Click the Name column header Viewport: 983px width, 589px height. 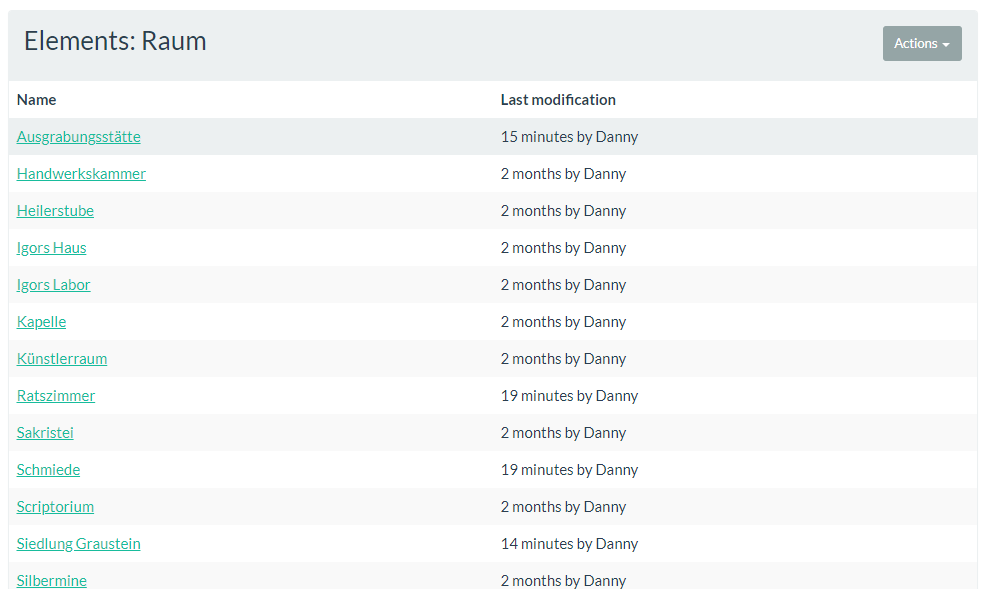pyautogui.click(x=36, y=100)
